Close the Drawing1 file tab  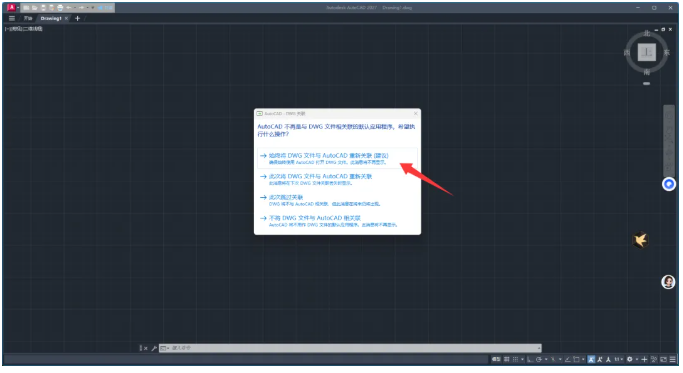click(66, 18)
